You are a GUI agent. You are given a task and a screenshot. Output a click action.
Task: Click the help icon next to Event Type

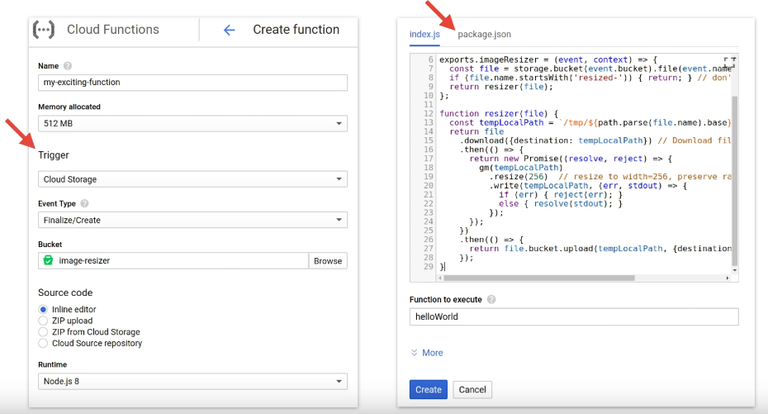point(84,203)
